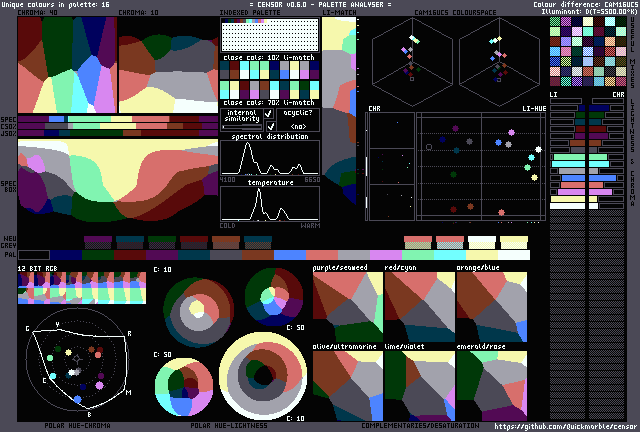Screen dimensions: 640x432
Task: Toggle the checkmark beside internal similarity
Action: click(x=268, y=113)
